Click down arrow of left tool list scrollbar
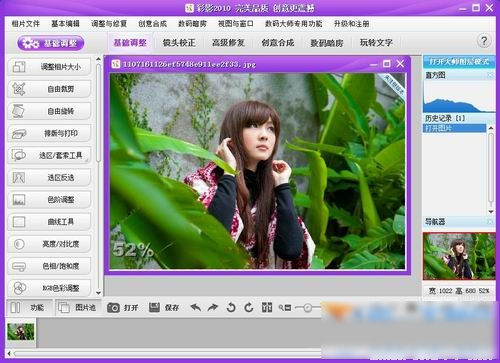 (x=98, y=293)
